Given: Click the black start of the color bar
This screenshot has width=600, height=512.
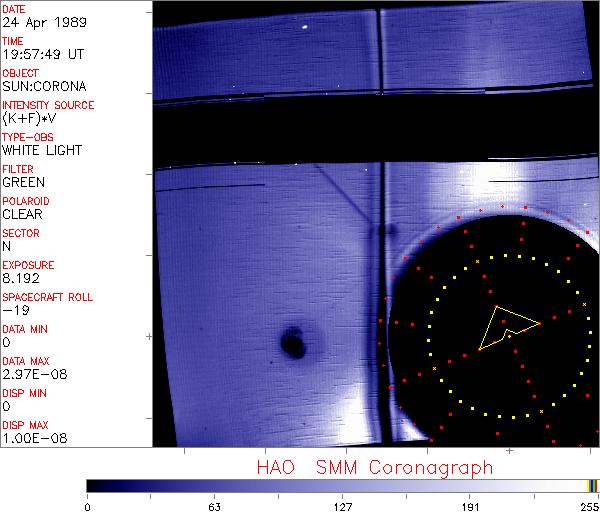Looking at the screenshot, I should click(92, 485).
